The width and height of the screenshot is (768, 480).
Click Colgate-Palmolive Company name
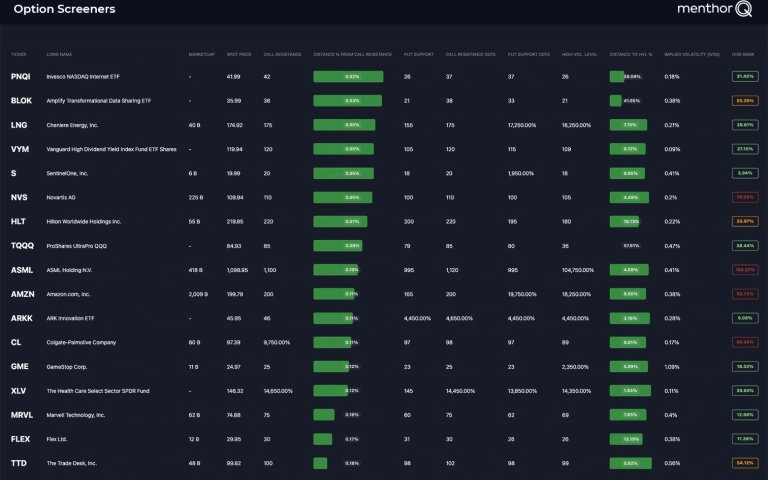[x=81, y=342]
